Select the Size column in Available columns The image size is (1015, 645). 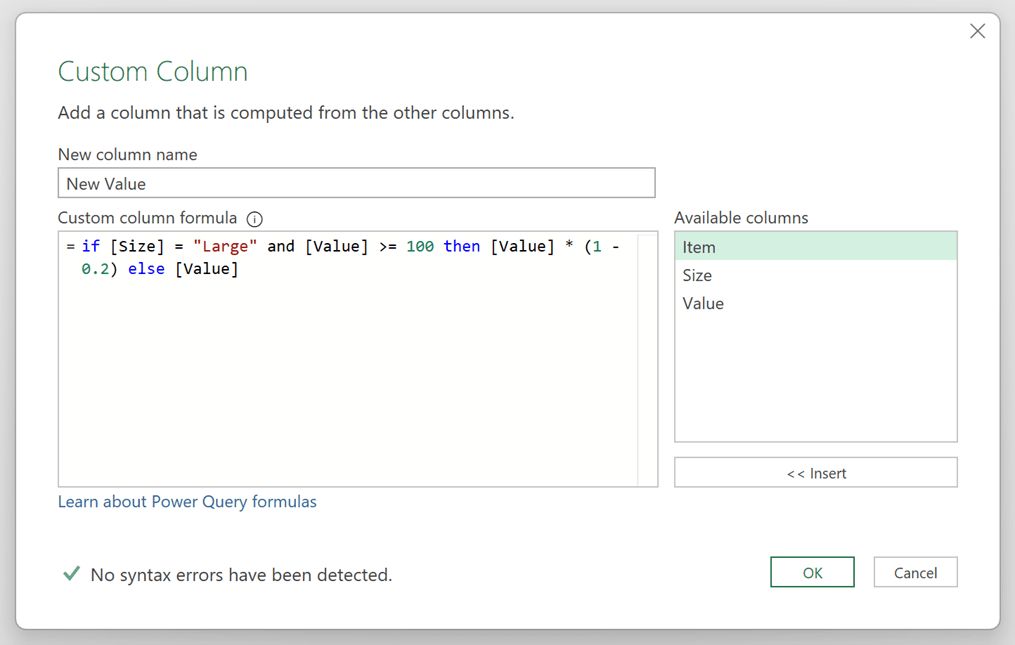[x=815, y=275]
